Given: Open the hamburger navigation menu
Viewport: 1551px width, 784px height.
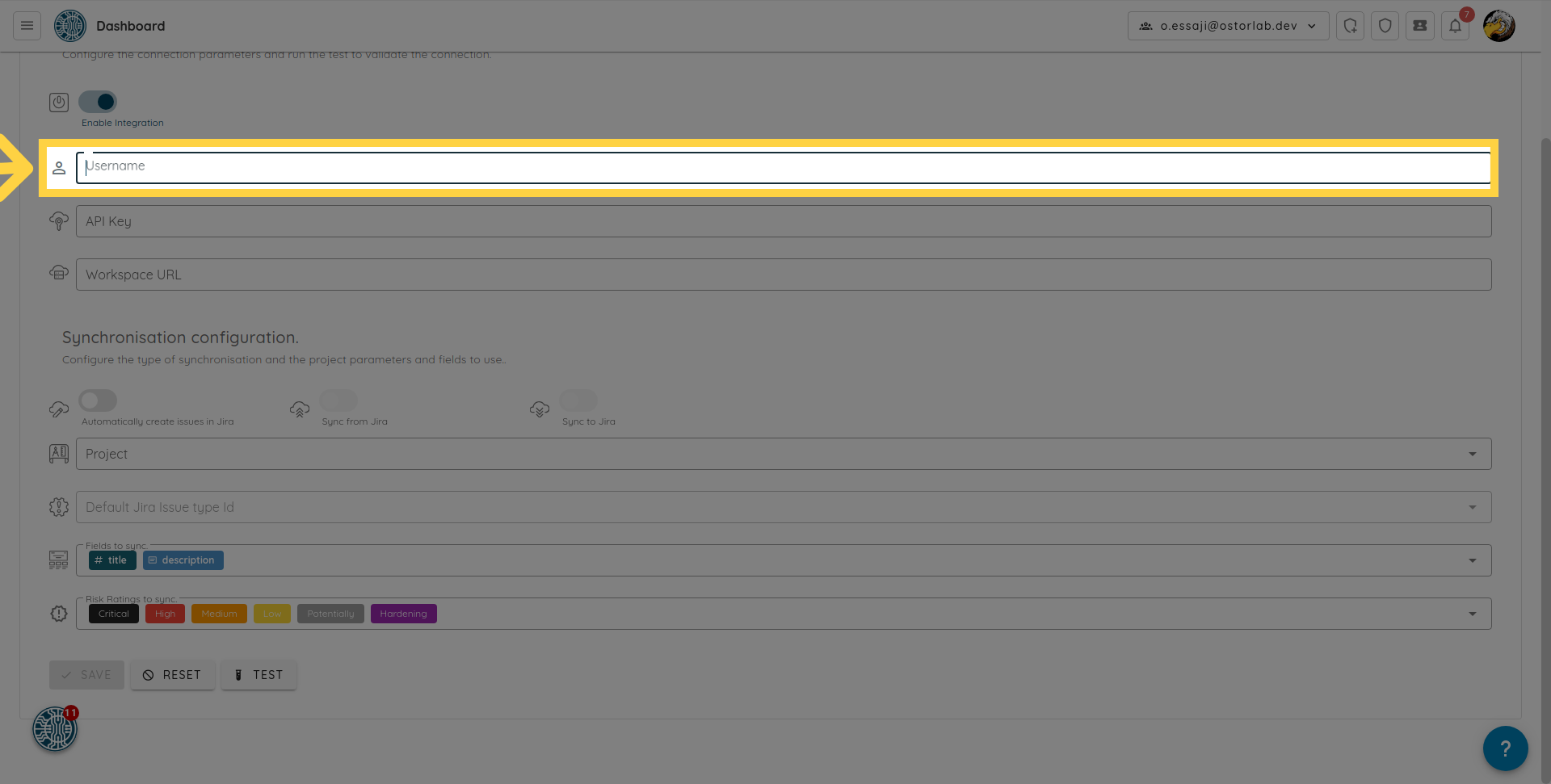Looking at the screenshot, I should point(27,26).
